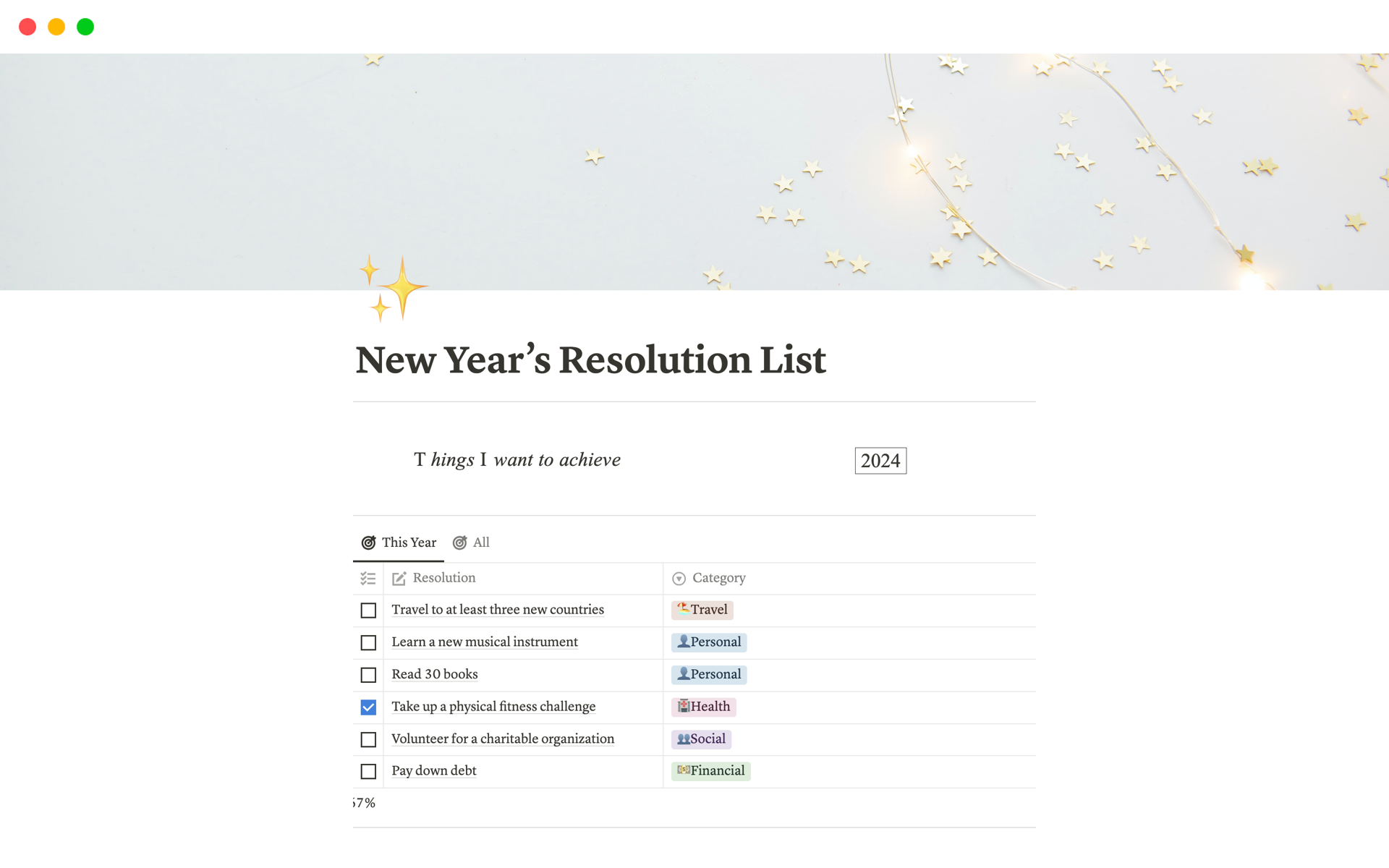Click the Category column dropdown icon

[x=679, y=578]
